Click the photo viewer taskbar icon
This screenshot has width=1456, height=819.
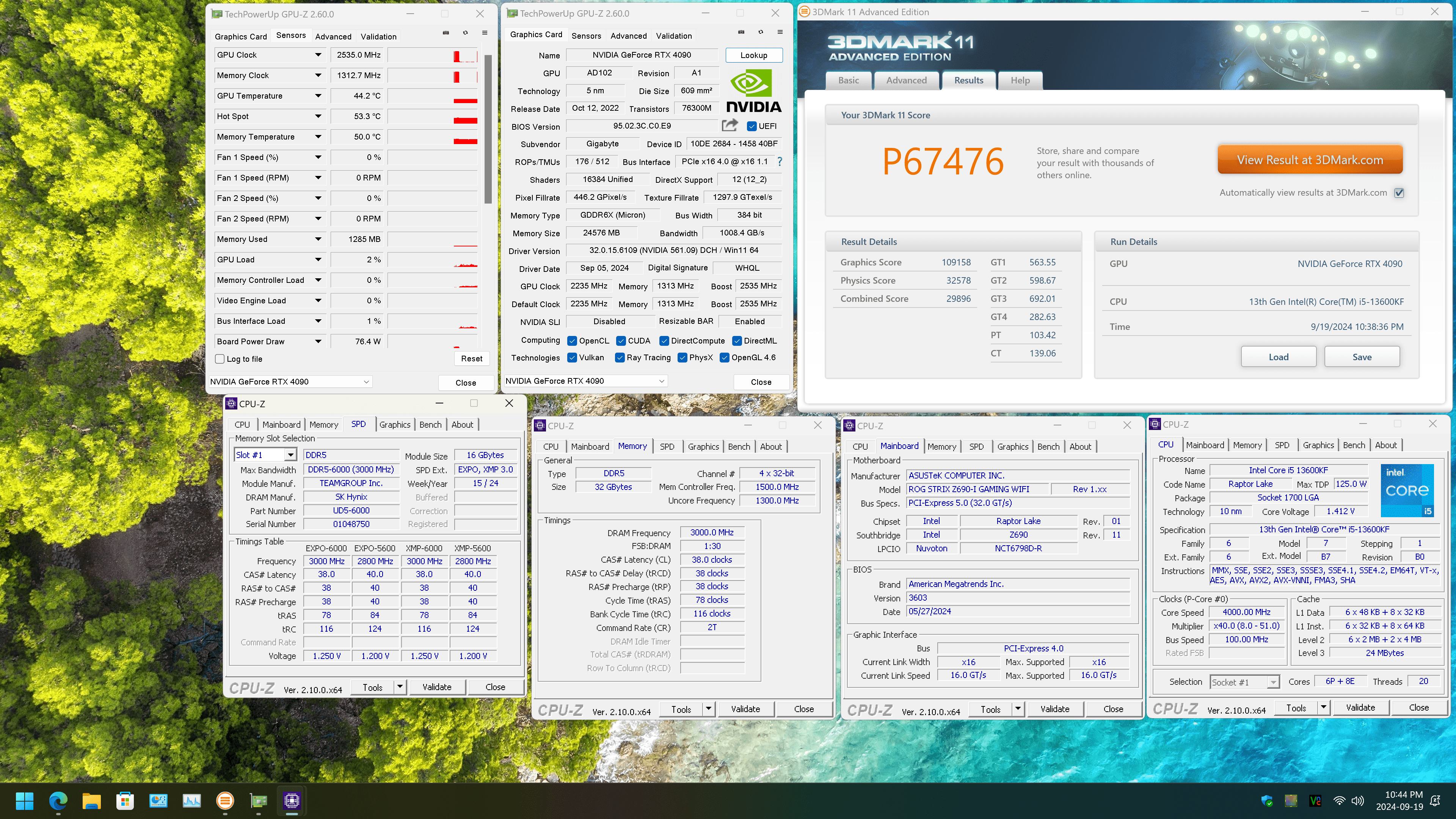[x=158, y=800]
